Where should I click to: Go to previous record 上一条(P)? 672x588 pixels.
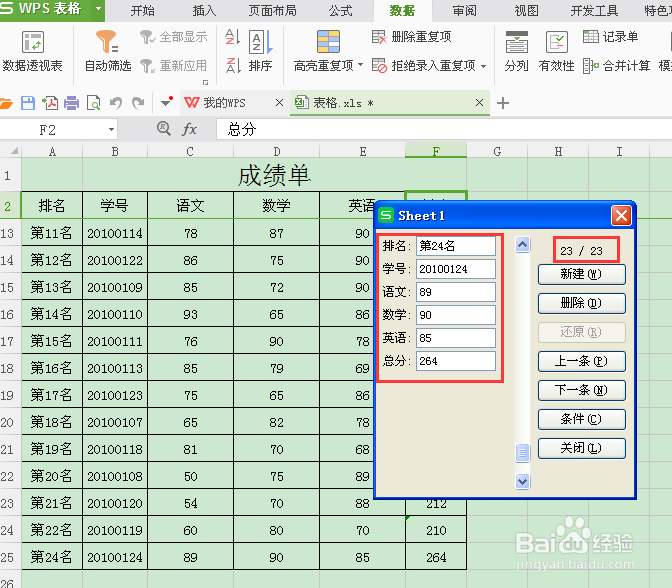point(582,361)
